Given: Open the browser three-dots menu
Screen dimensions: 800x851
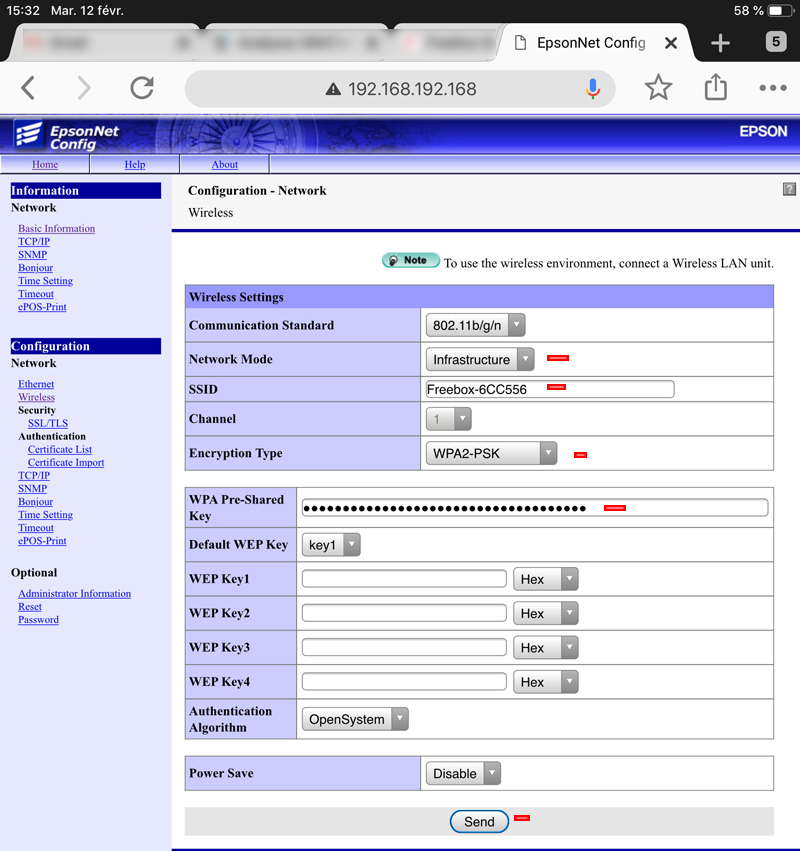Looking at the screenshot, I should pyautogui.click(x=773, y=87).
